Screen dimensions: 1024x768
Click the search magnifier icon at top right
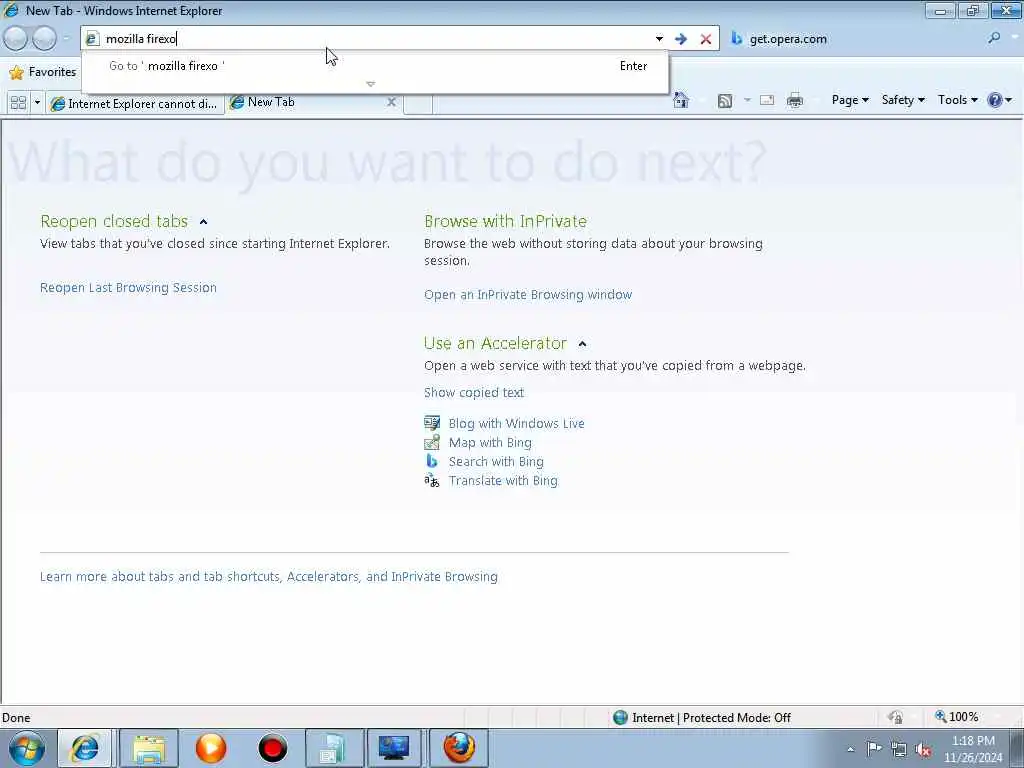994,39
